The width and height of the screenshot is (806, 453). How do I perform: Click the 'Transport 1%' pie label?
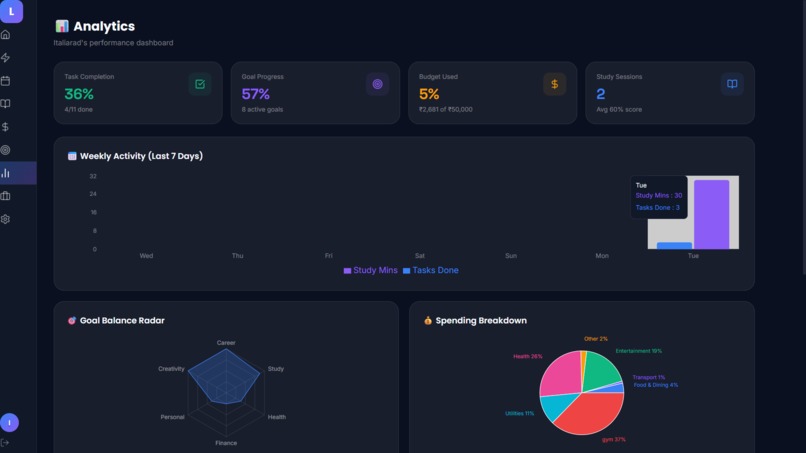pyautogui.click(x=649, y=377)
